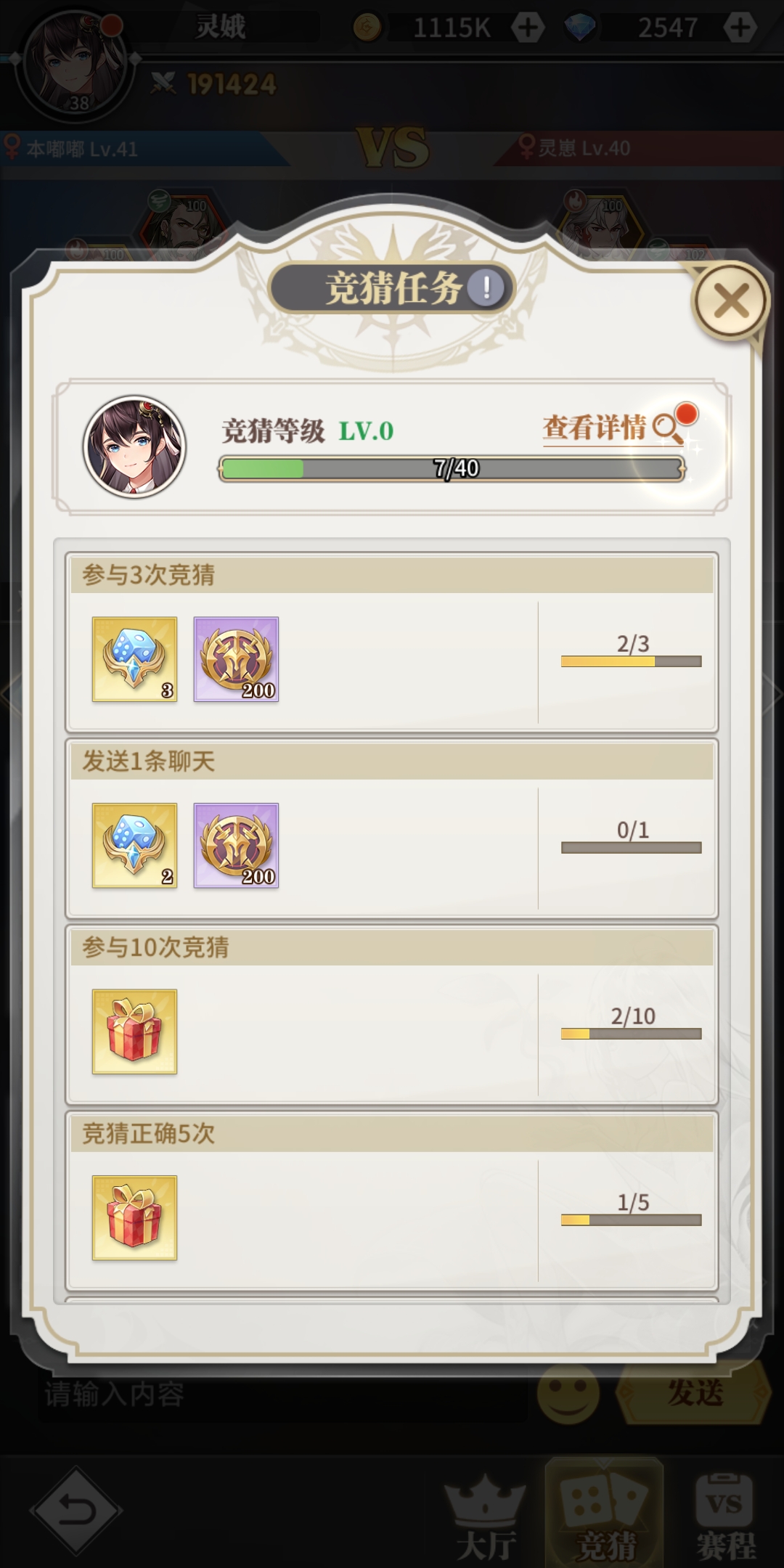Screen dimensions: 784x1568
Task: Tap the back arrow button
Action: coord(75,1511)
